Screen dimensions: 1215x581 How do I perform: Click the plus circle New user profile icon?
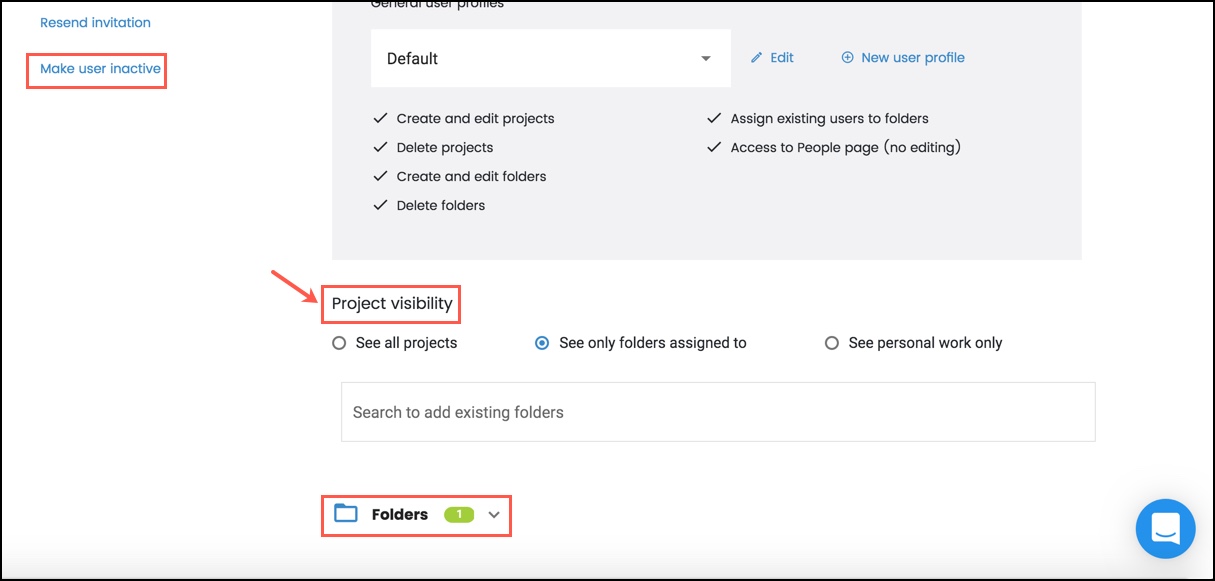pyautogui.click(x=847, y=58)
